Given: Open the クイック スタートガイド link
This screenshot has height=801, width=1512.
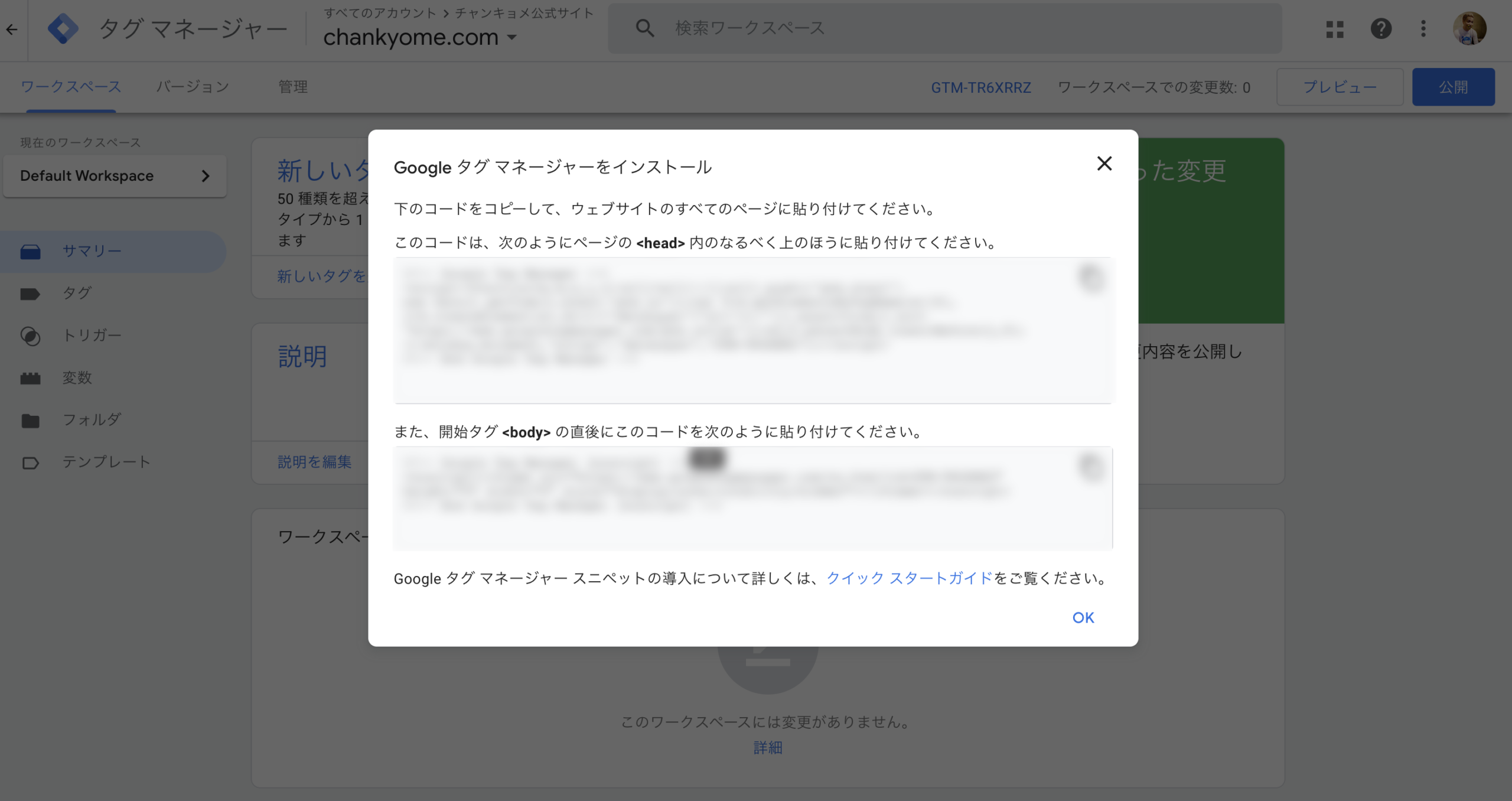Looking at the screenshot, I should pos(909,578).
